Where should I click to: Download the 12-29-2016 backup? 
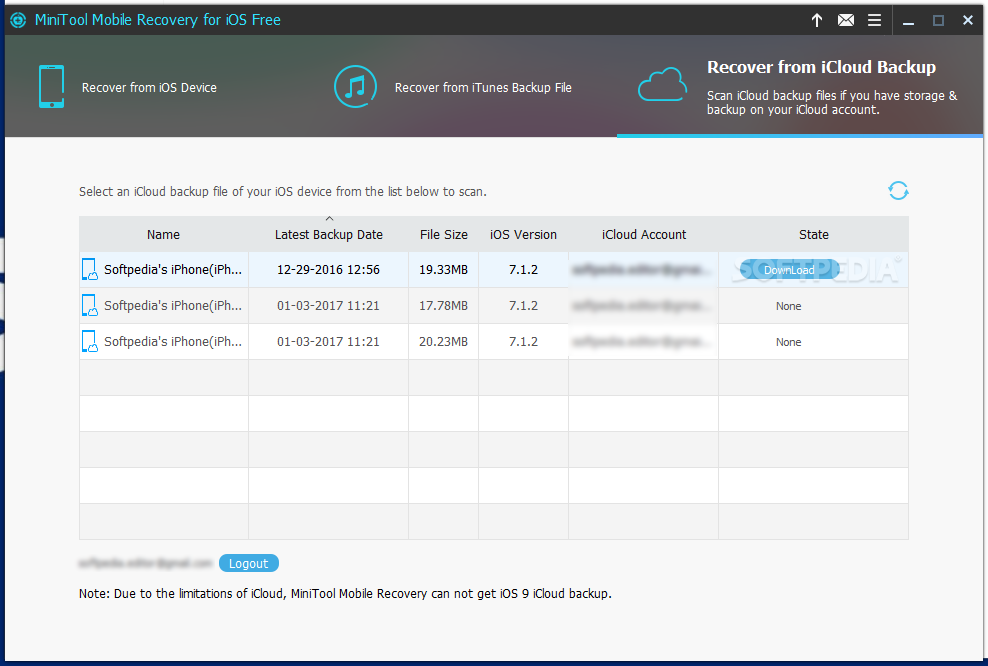coord(789,270)
